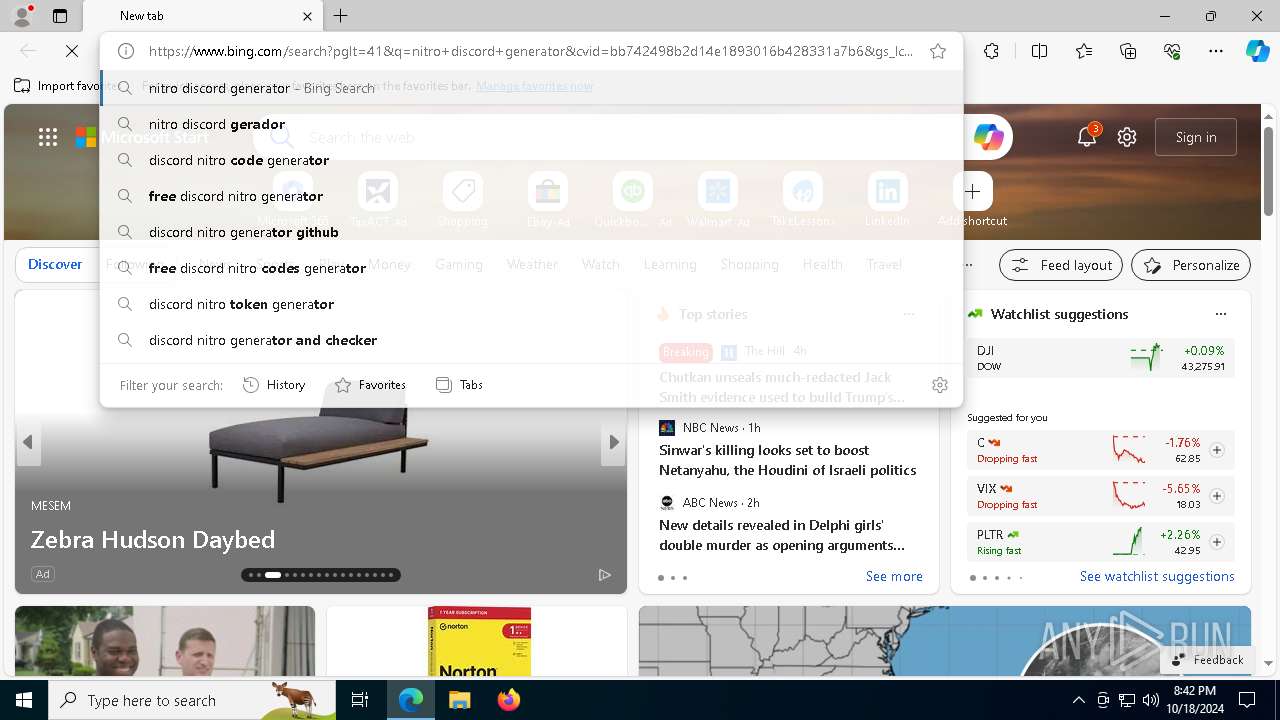1280x720 pixels.
Task: Launch Firefox from taskbar
Action: pyautogui.click(x=508, y=700)
